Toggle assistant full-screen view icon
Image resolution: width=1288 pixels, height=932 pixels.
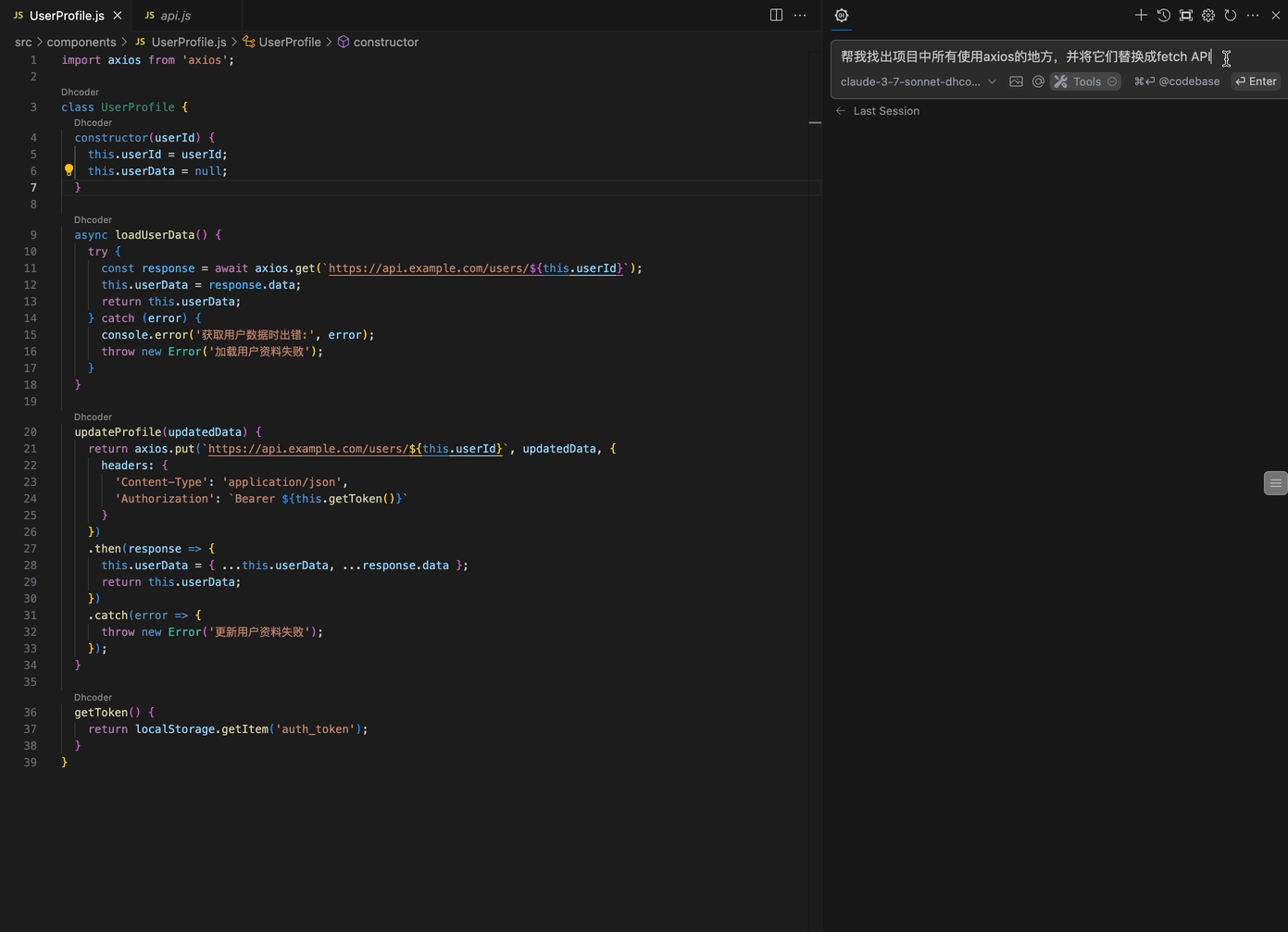pyautogui.click(x=1186, y=15)
